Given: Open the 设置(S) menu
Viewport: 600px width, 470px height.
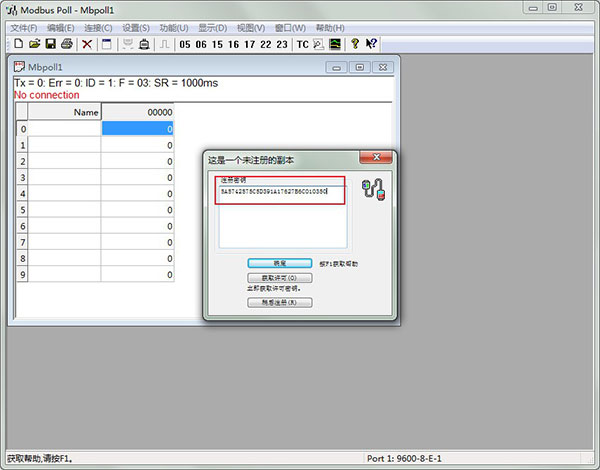Looking at the screenshot, I should [x=136, y=27].
